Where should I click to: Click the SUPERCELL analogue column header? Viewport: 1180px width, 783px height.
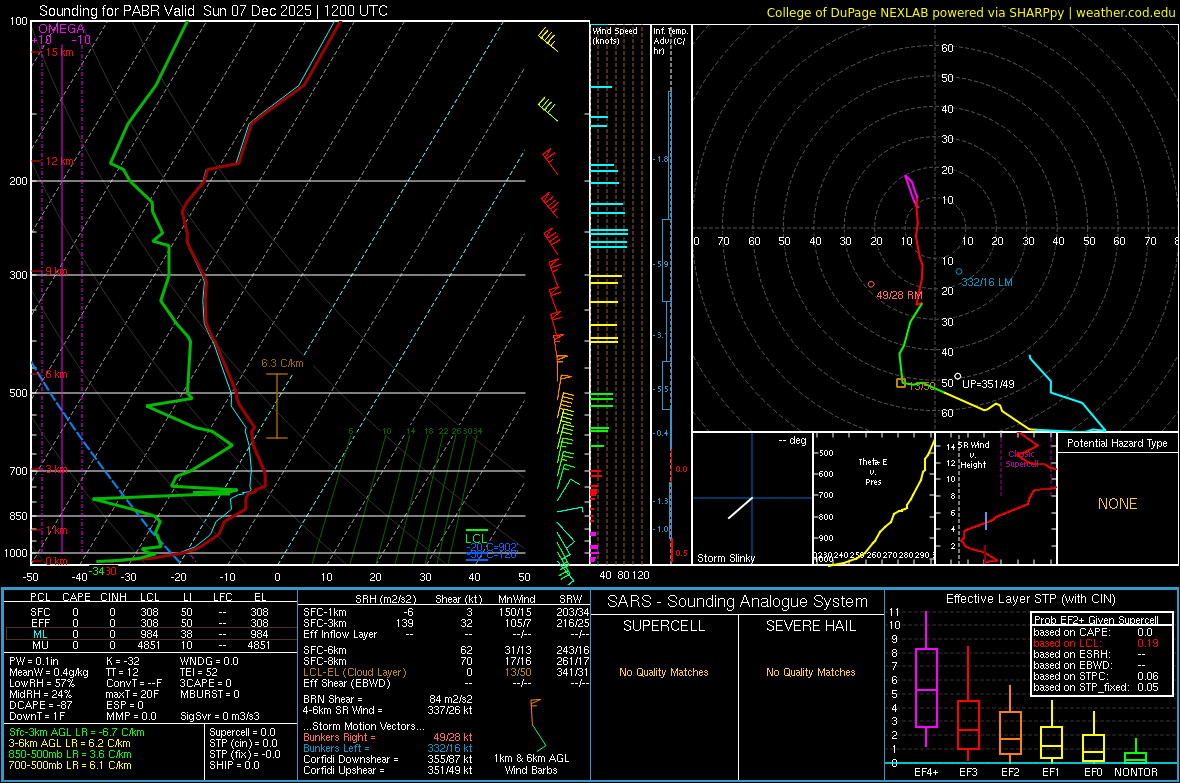click(664, 626)
